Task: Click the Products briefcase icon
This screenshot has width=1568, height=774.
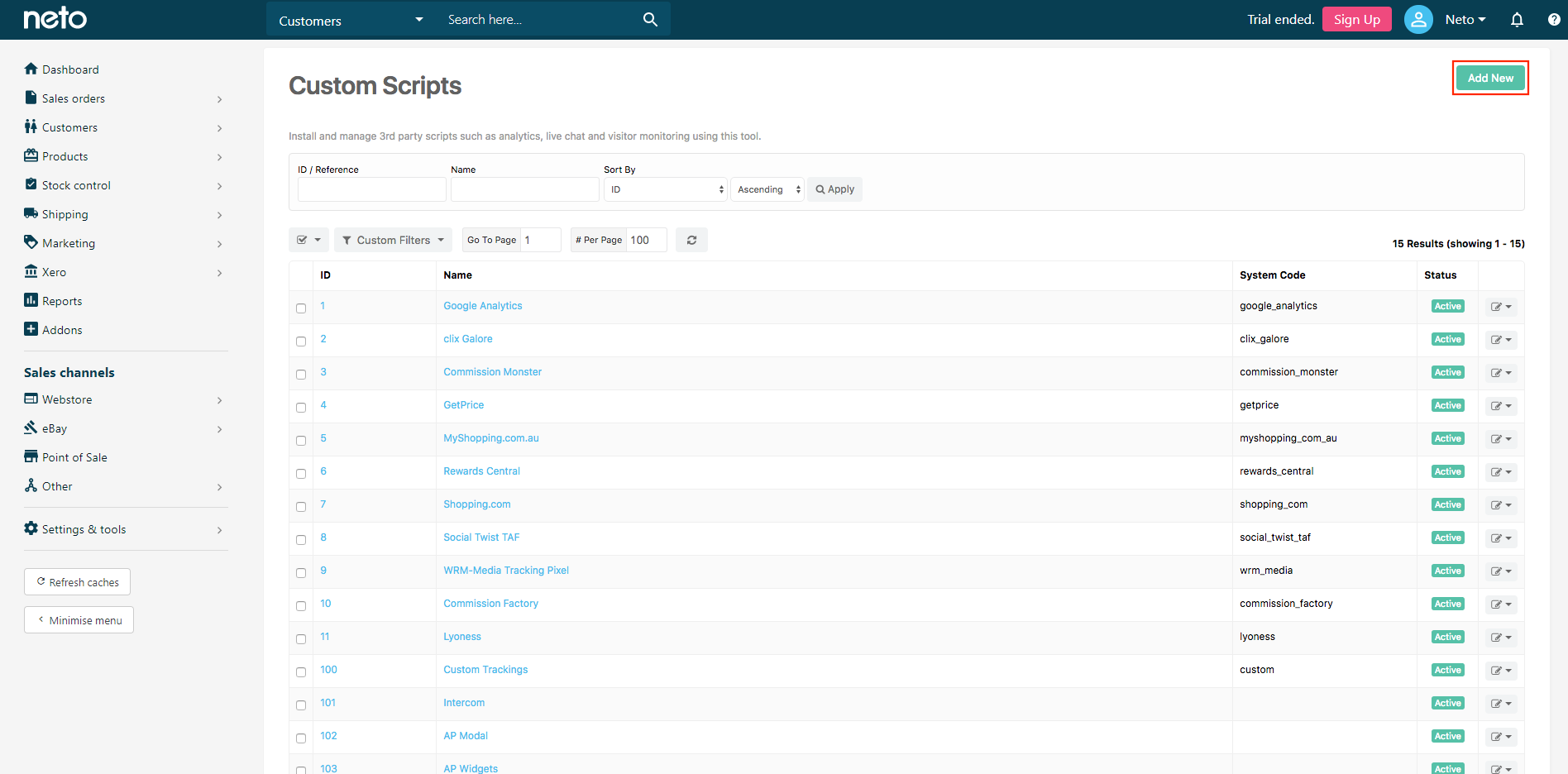Action: (x=31, y=155)
